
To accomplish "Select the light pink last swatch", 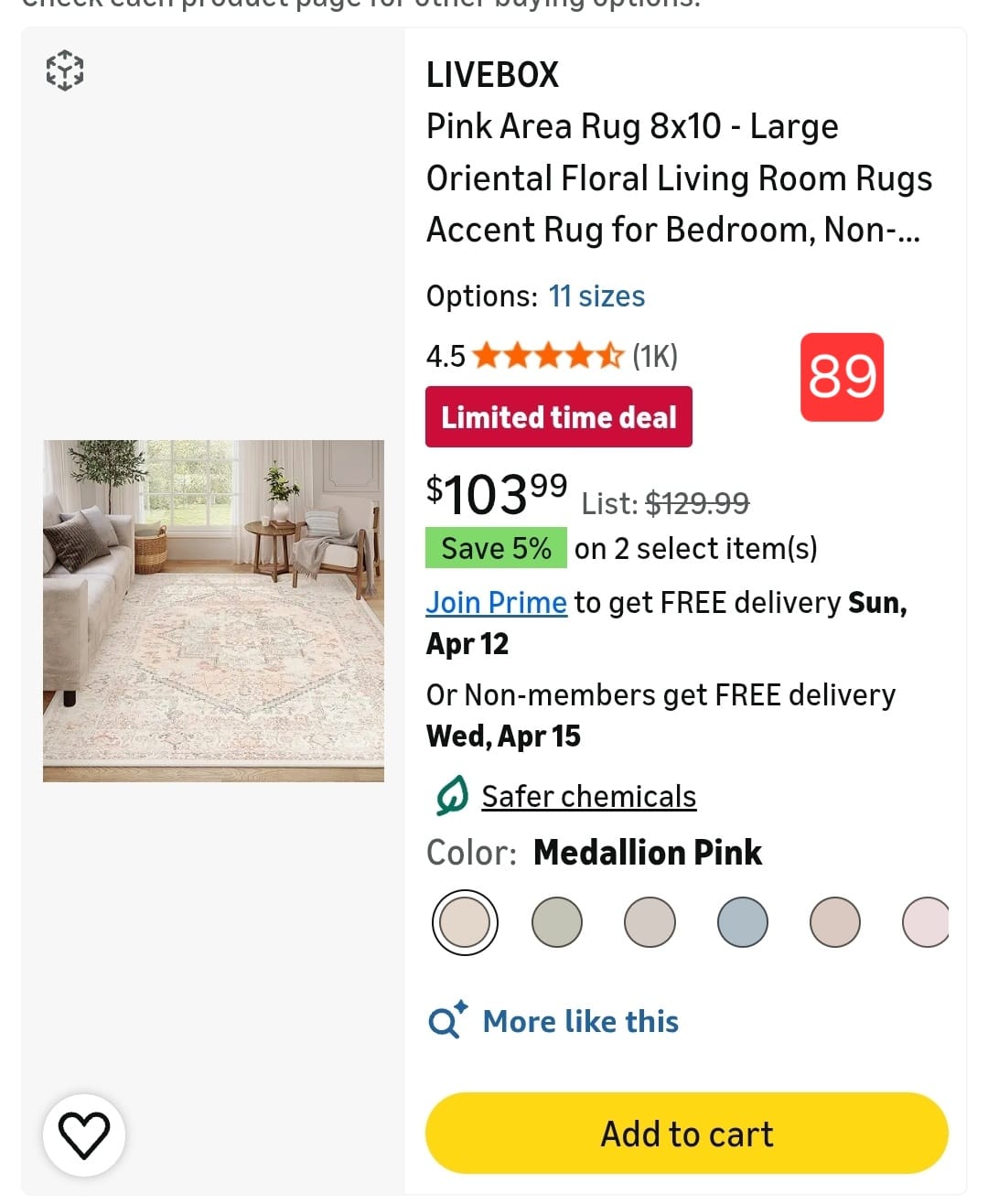I will [925, 921].
